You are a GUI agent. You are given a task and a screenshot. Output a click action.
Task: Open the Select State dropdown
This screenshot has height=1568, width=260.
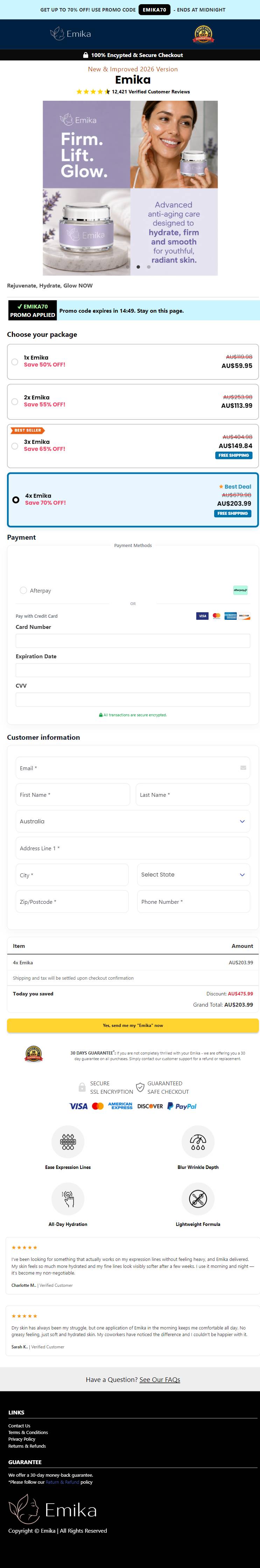click(194, 875)
